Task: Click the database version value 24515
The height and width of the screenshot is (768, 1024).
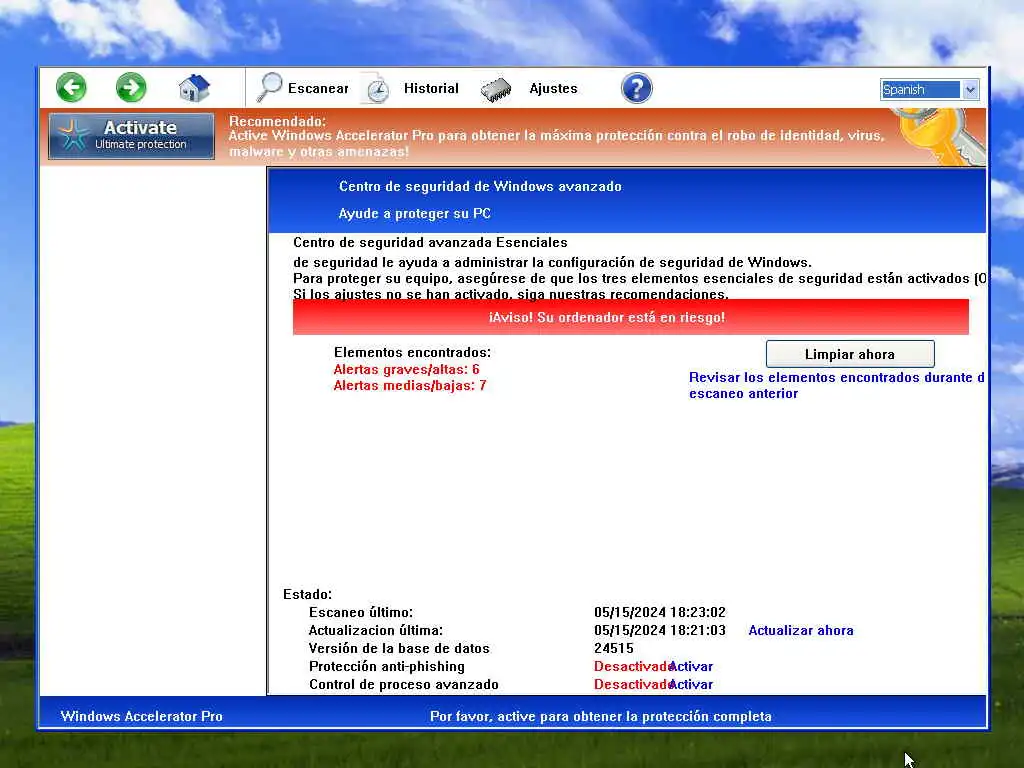Action: (614, 648)
